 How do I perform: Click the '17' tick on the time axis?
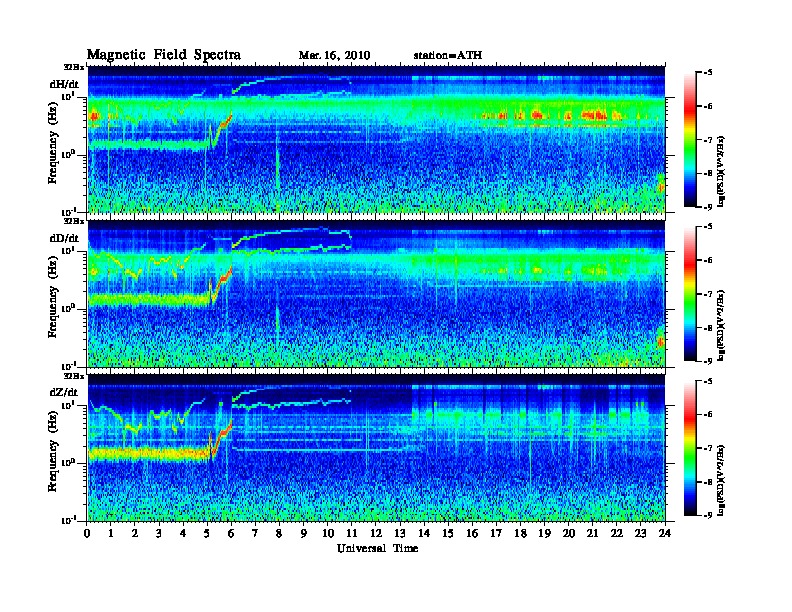pyautogui.click(x=497, y=533)
